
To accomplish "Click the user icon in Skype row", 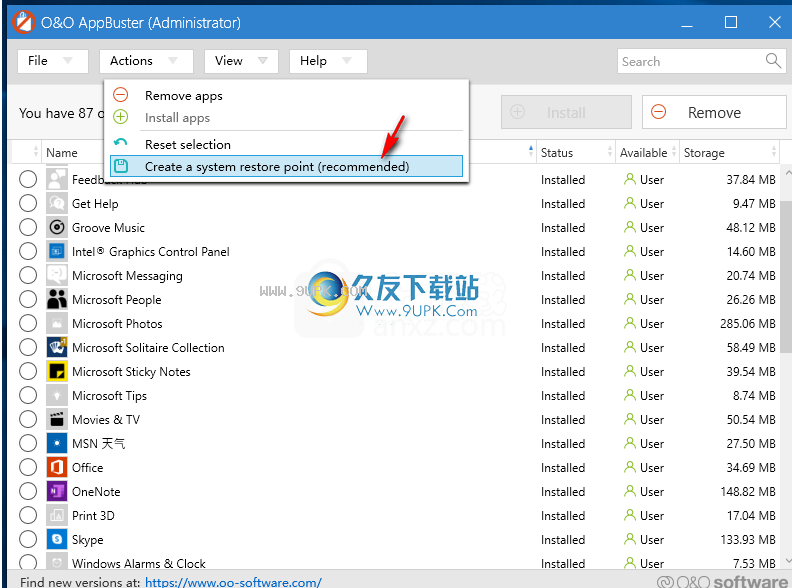I will pos(629,539).
